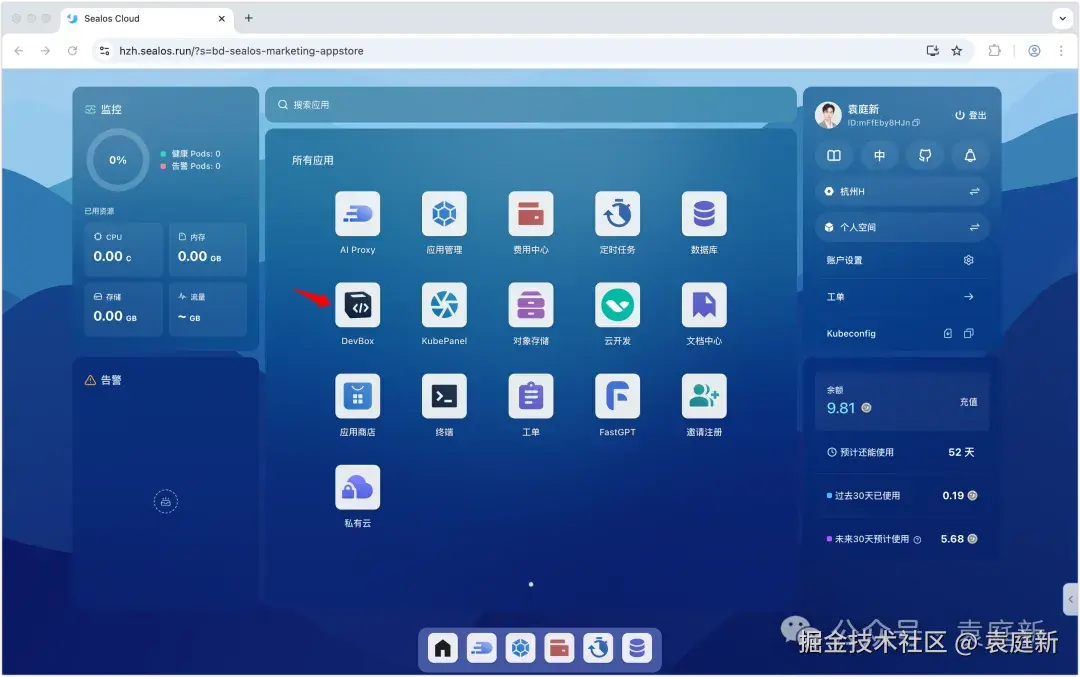Switch language with the 中 button
Viewport: 1080px width, 677px height.
coord(879,156)
